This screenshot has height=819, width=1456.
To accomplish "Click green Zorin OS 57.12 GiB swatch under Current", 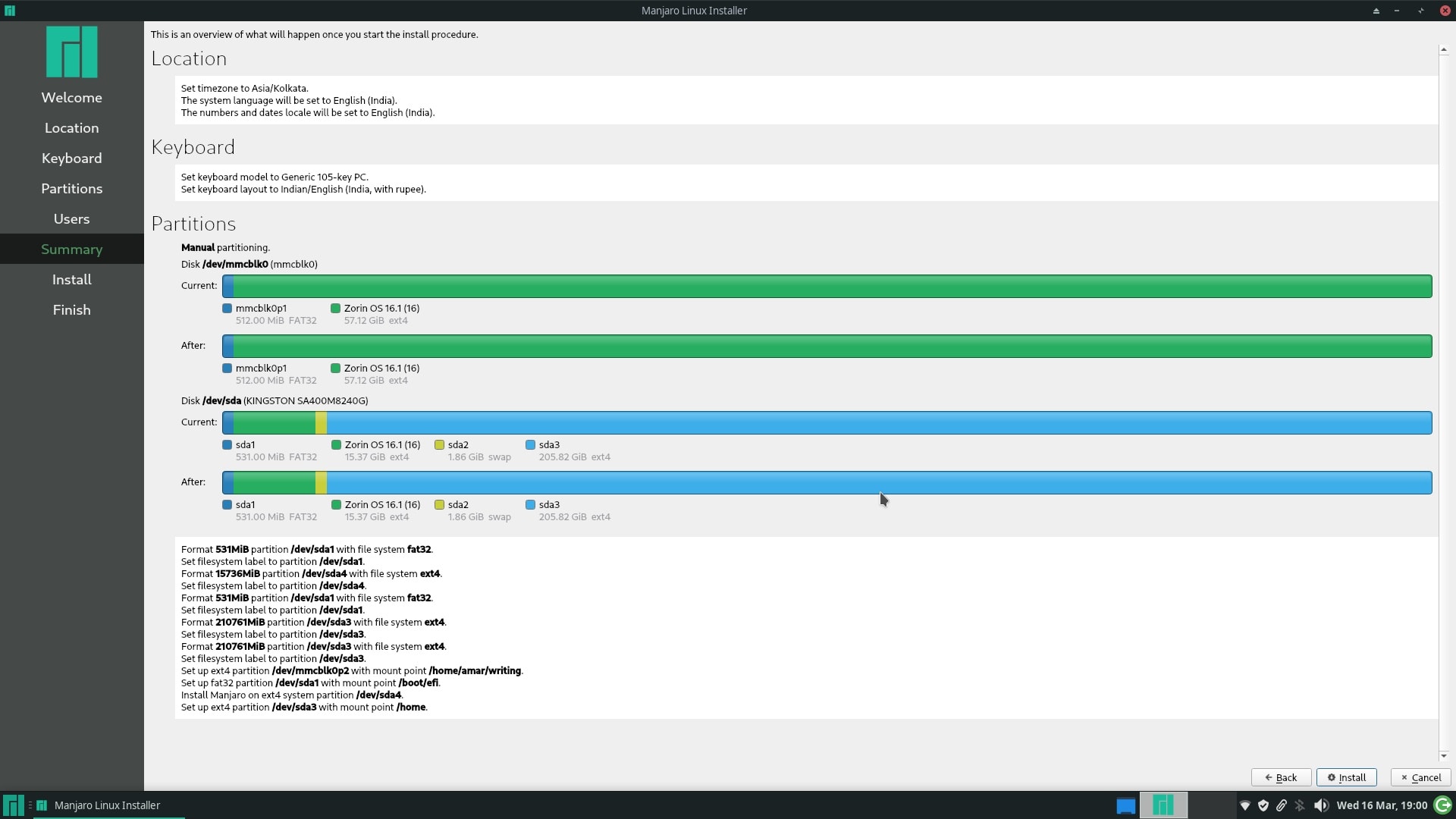I will (x=335, y=308).
